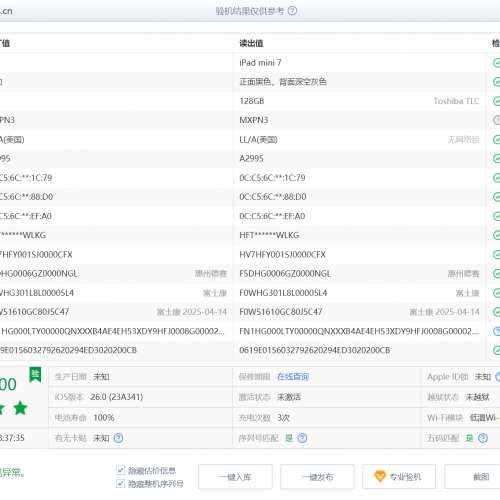Select the iPad mini 7 read value
Screen dimensions: 500x500
pos(260,63)
